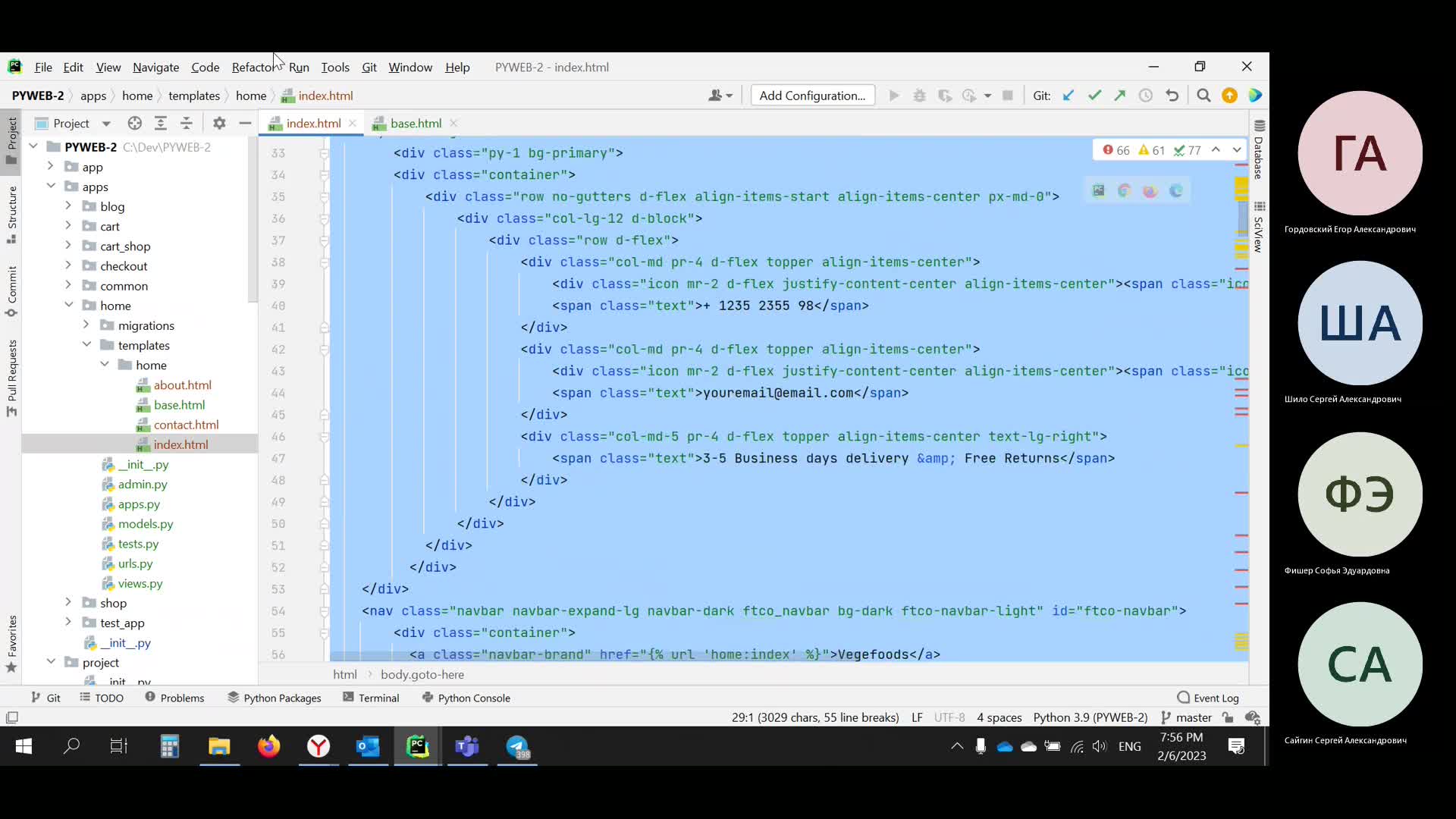
Task: Expand the blog folder in tree
Action: click(67, 206)
